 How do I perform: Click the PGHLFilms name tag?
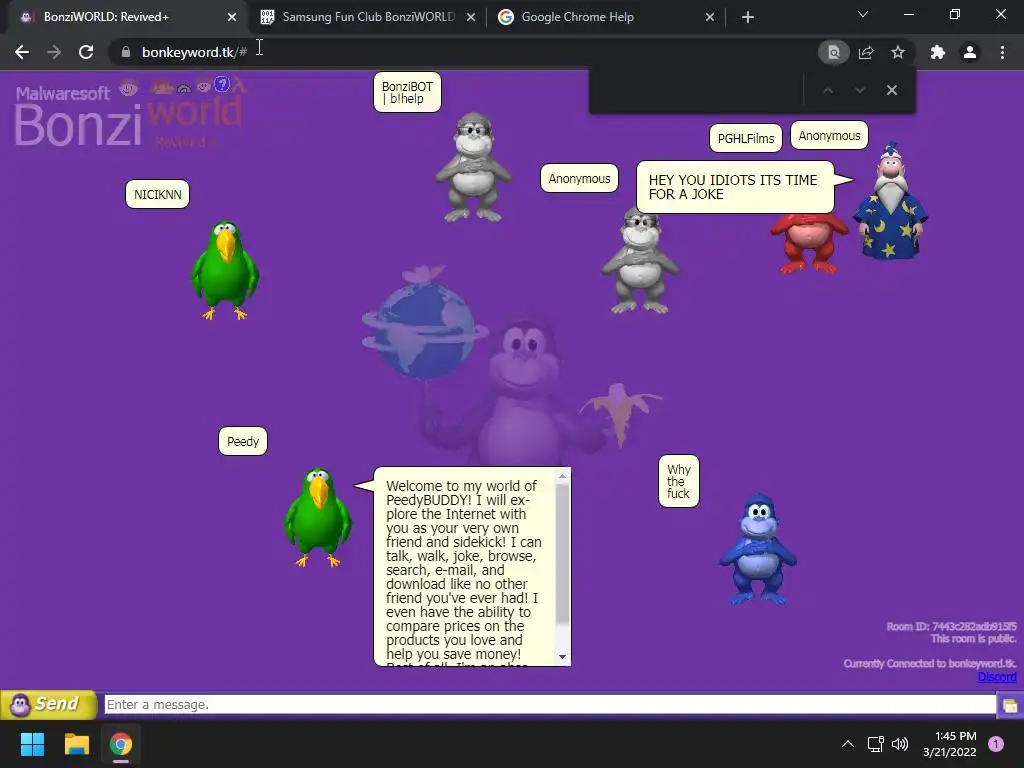[x=746, y=138]
